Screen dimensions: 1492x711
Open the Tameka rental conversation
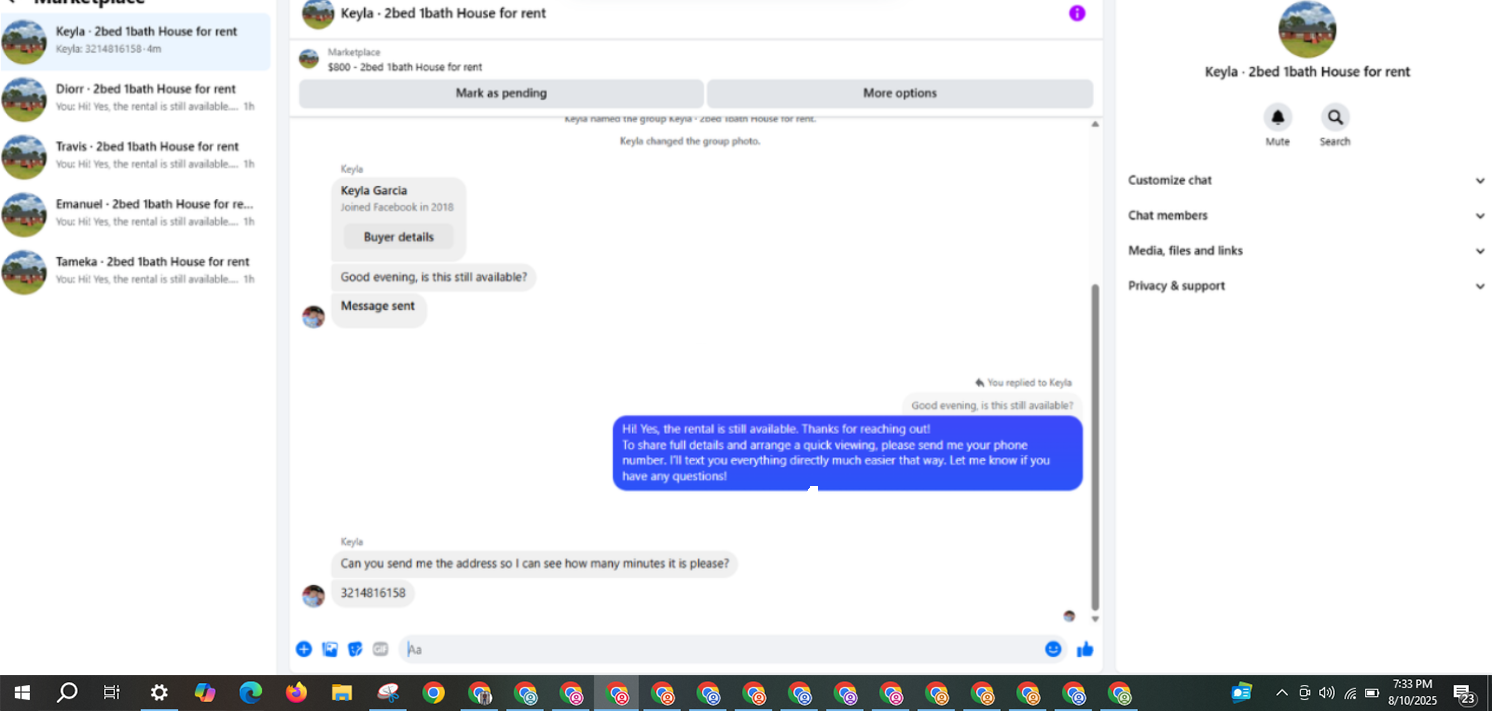[x=135, y=270]
